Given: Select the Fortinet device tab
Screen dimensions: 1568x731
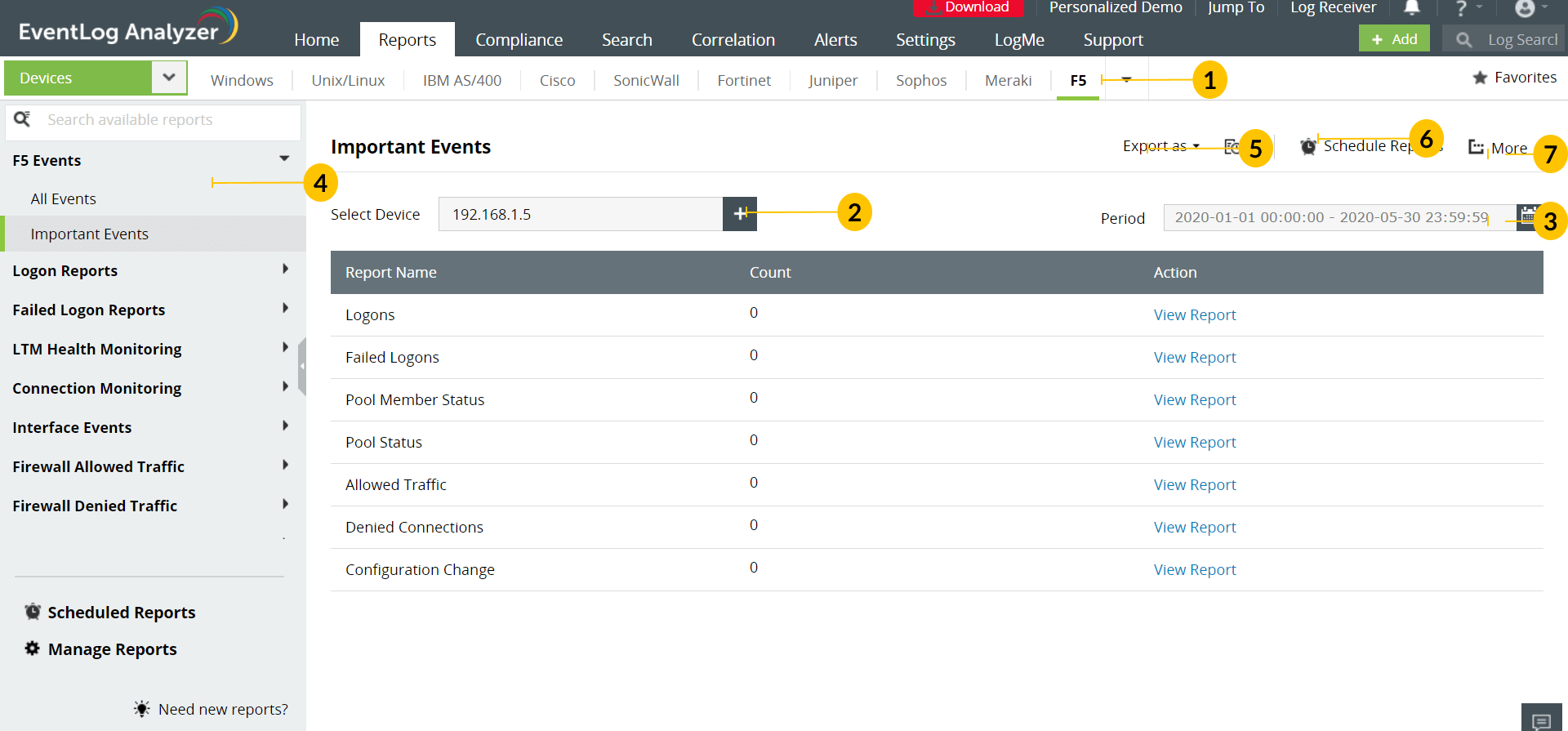Looking at the screenshot, I should tap(744, 80).
